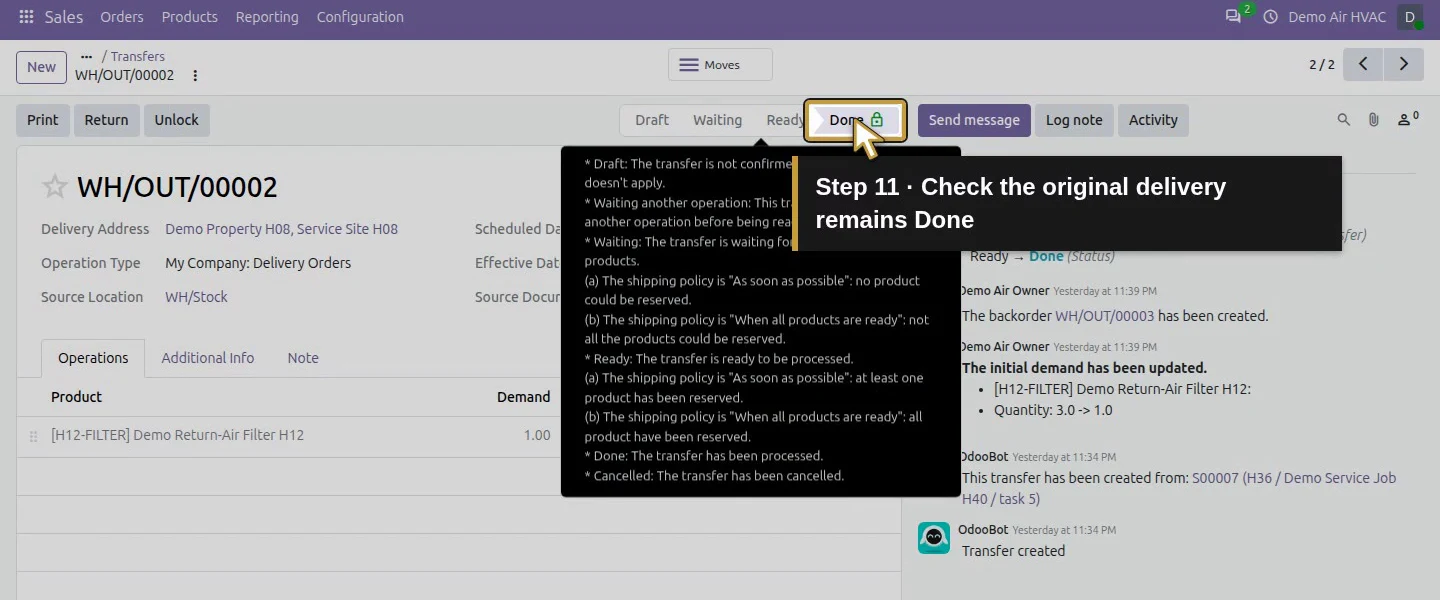The image size is (1440, 600).
Task: Open the conversations messages icon
Action: pos(1233,17)
